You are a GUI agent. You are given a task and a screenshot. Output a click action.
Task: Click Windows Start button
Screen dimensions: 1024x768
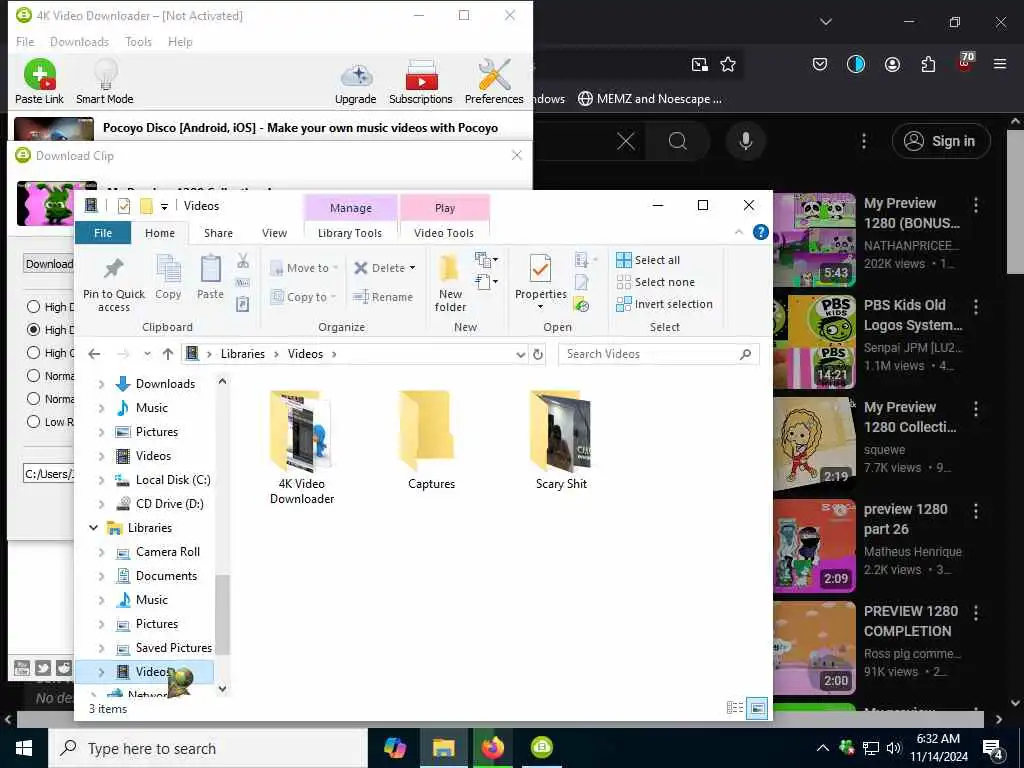[x=24, y=748]
